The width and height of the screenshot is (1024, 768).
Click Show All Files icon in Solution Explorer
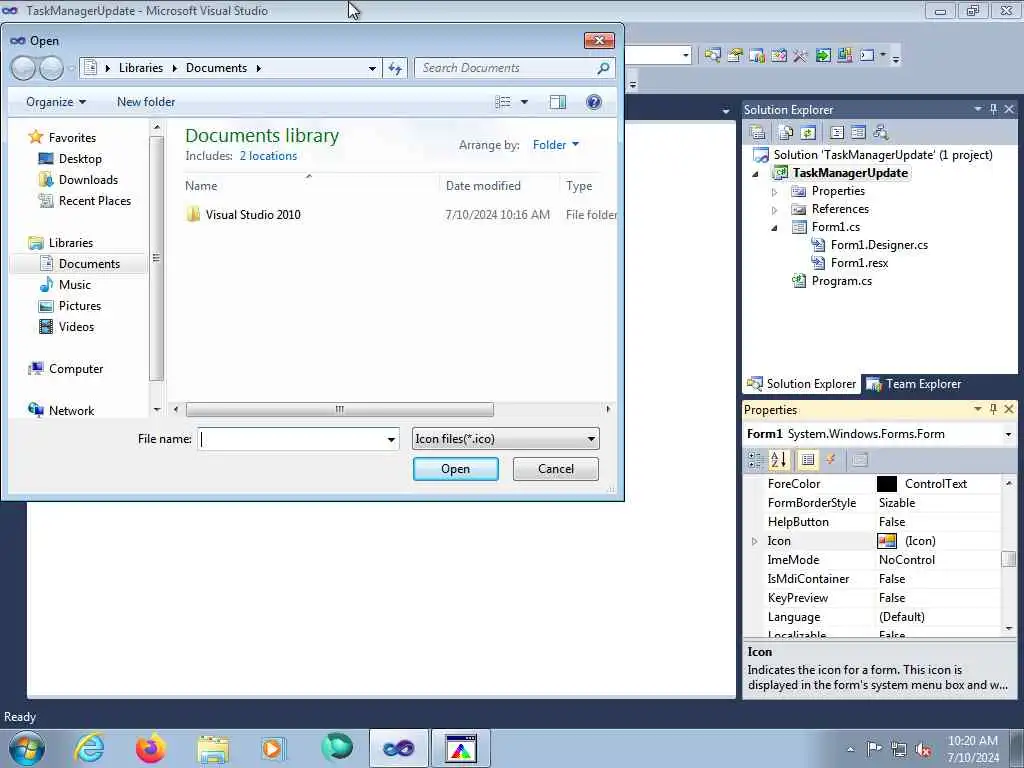(786, 133)
